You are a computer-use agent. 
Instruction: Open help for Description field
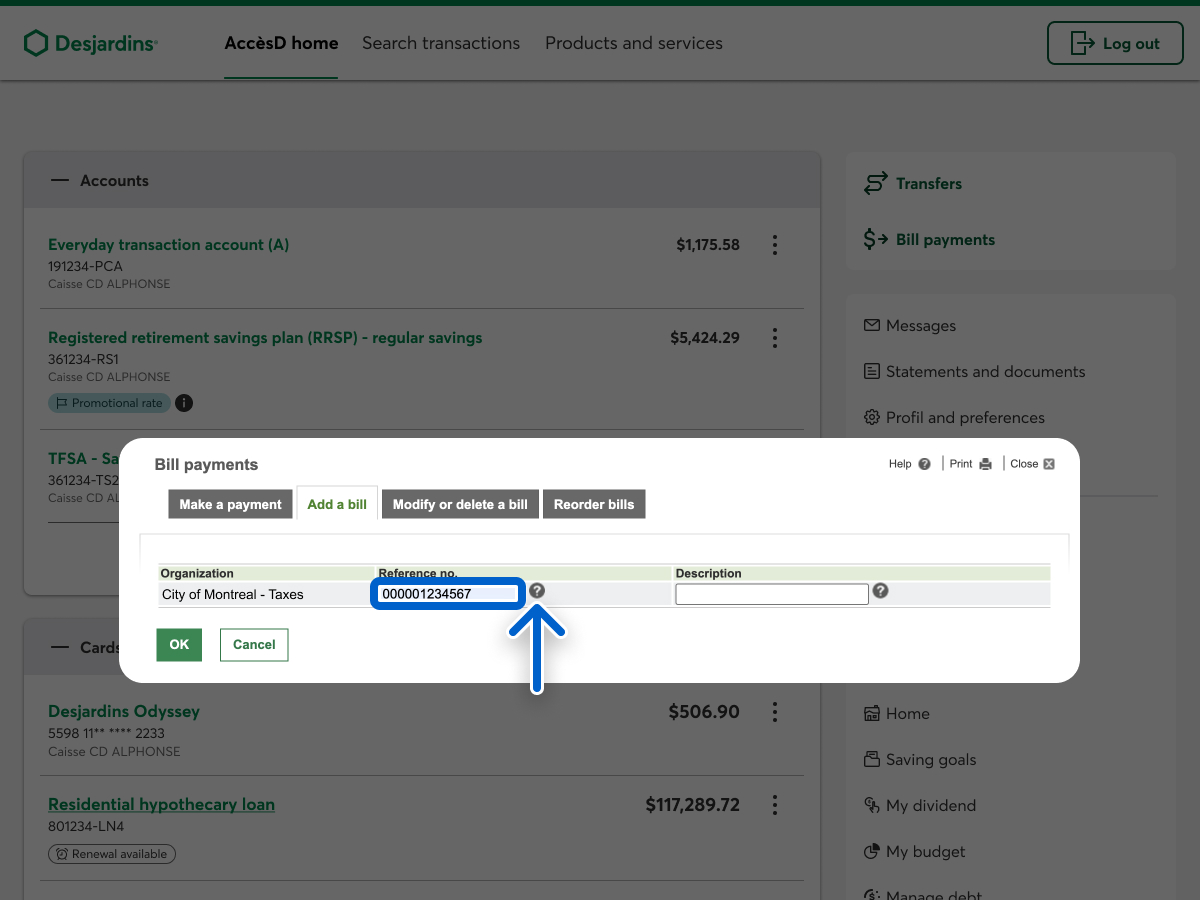880,591
